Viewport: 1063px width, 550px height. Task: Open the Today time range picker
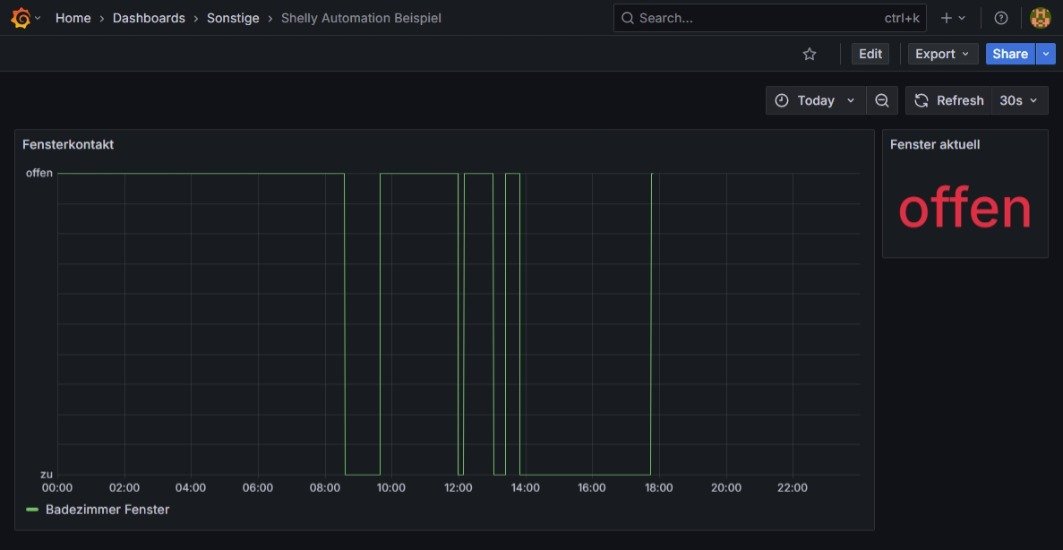pyautogui.click(x=816, y=101)
